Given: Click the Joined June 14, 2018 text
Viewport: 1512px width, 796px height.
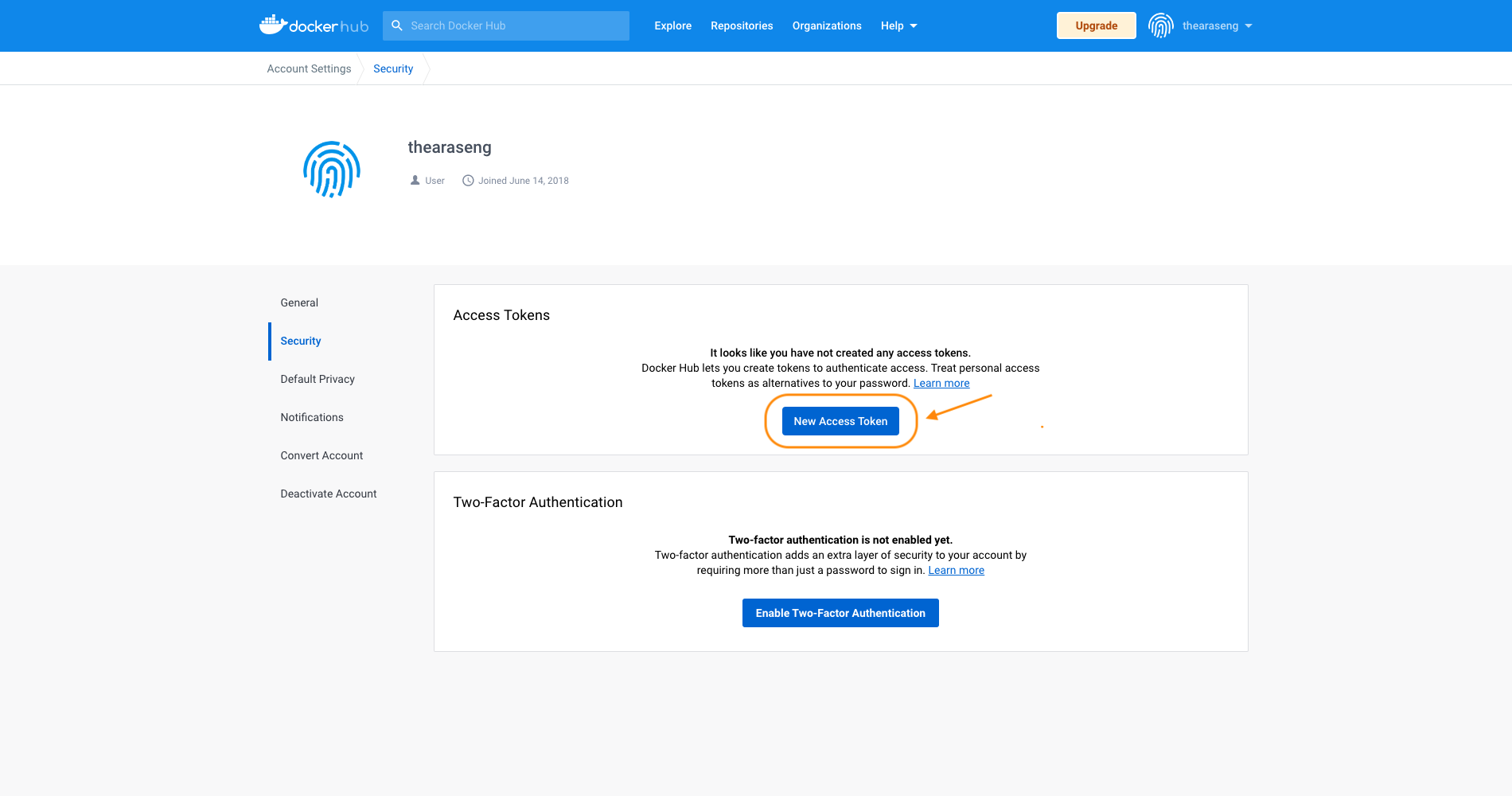Looking at the screenshot, I should 524,181.
